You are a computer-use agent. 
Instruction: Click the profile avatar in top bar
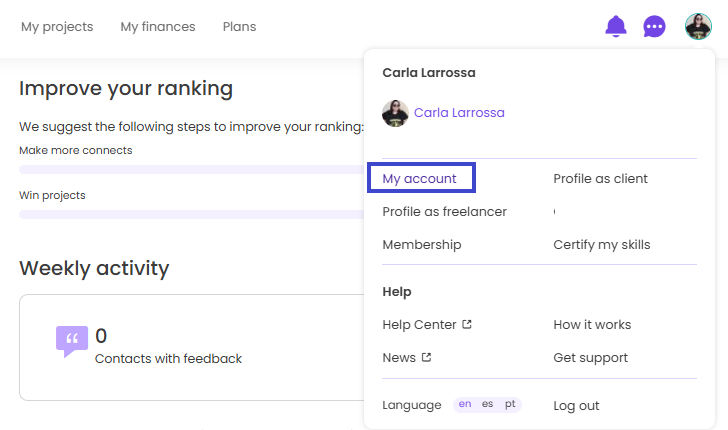click(698, 26)
